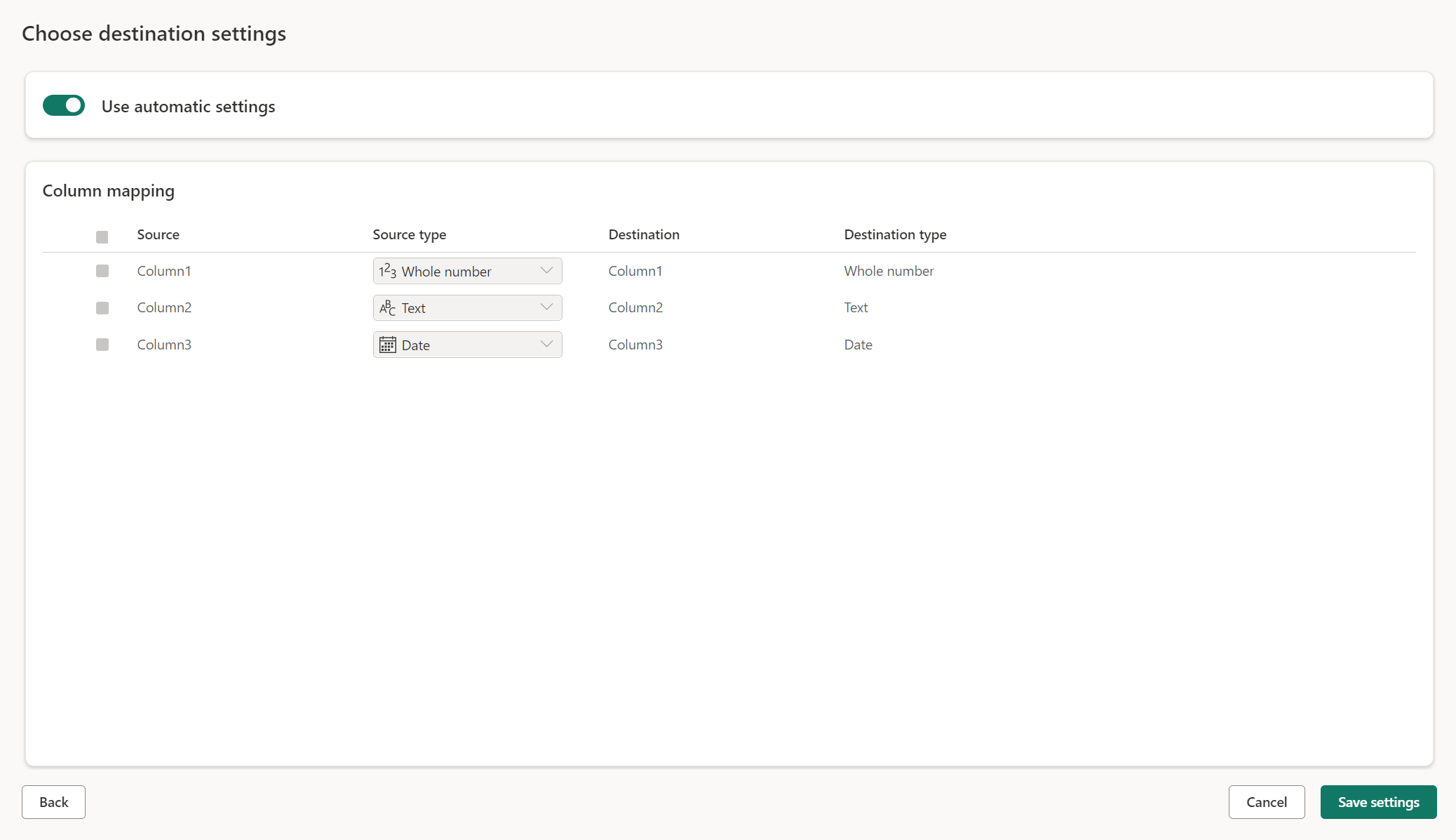Viewport: 1456px width, 840px height.
Task: Click the Back button
Action: tap(53, 802)
